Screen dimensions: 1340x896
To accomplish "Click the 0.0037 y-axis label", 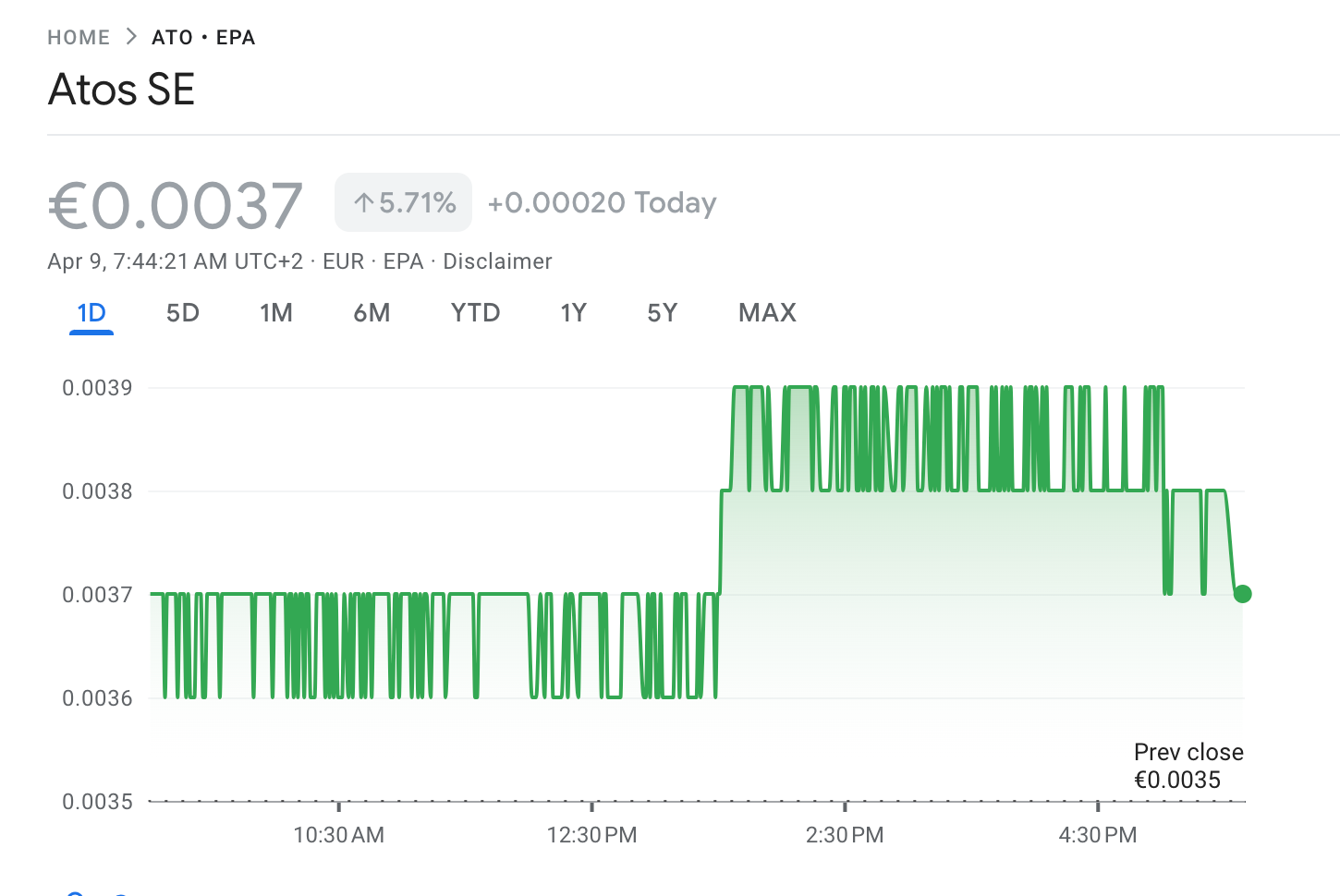I will (97, 595).
